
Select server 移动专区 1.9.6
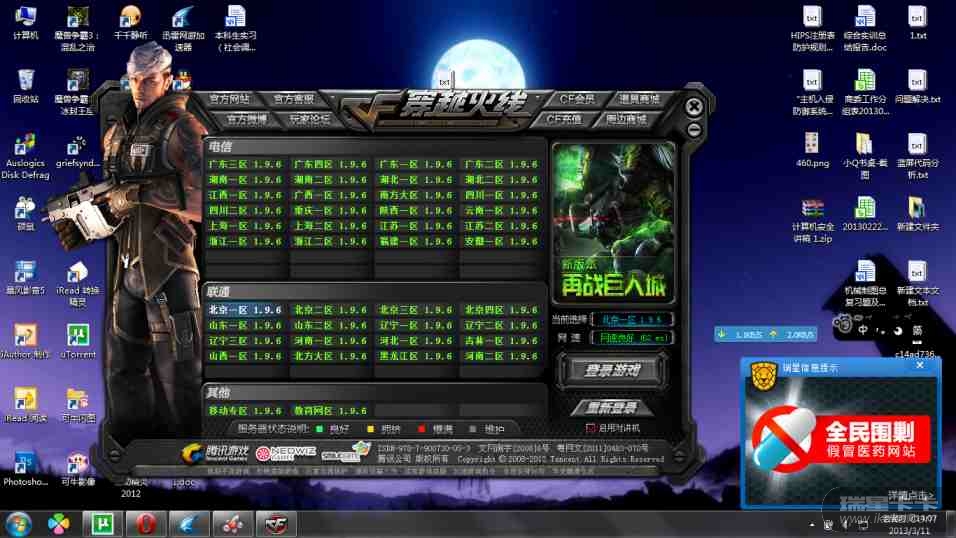pyautogui.click(x=245, y=411)
